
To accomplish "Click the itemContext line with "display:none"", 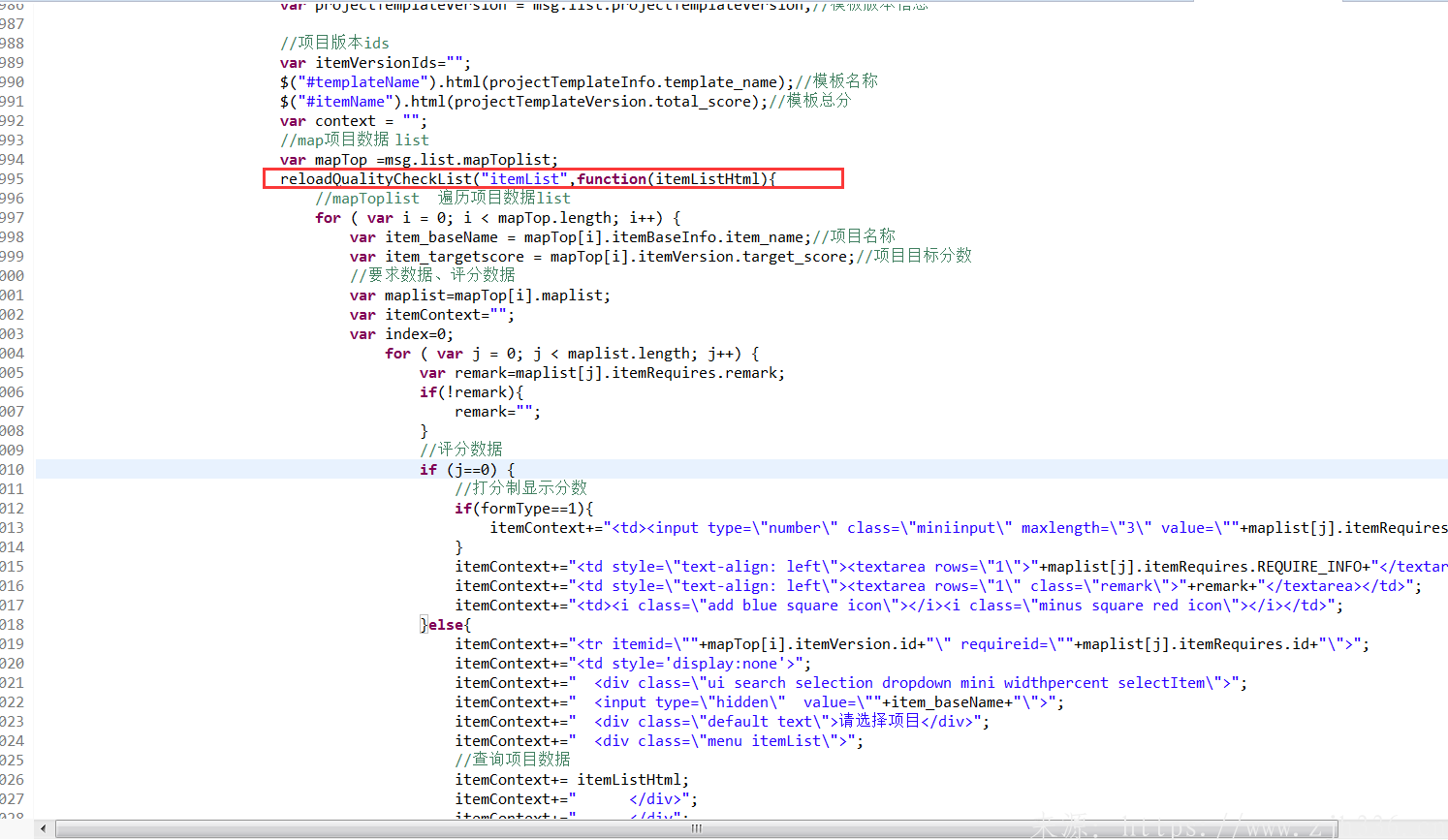I will click(x=633, y=663).
